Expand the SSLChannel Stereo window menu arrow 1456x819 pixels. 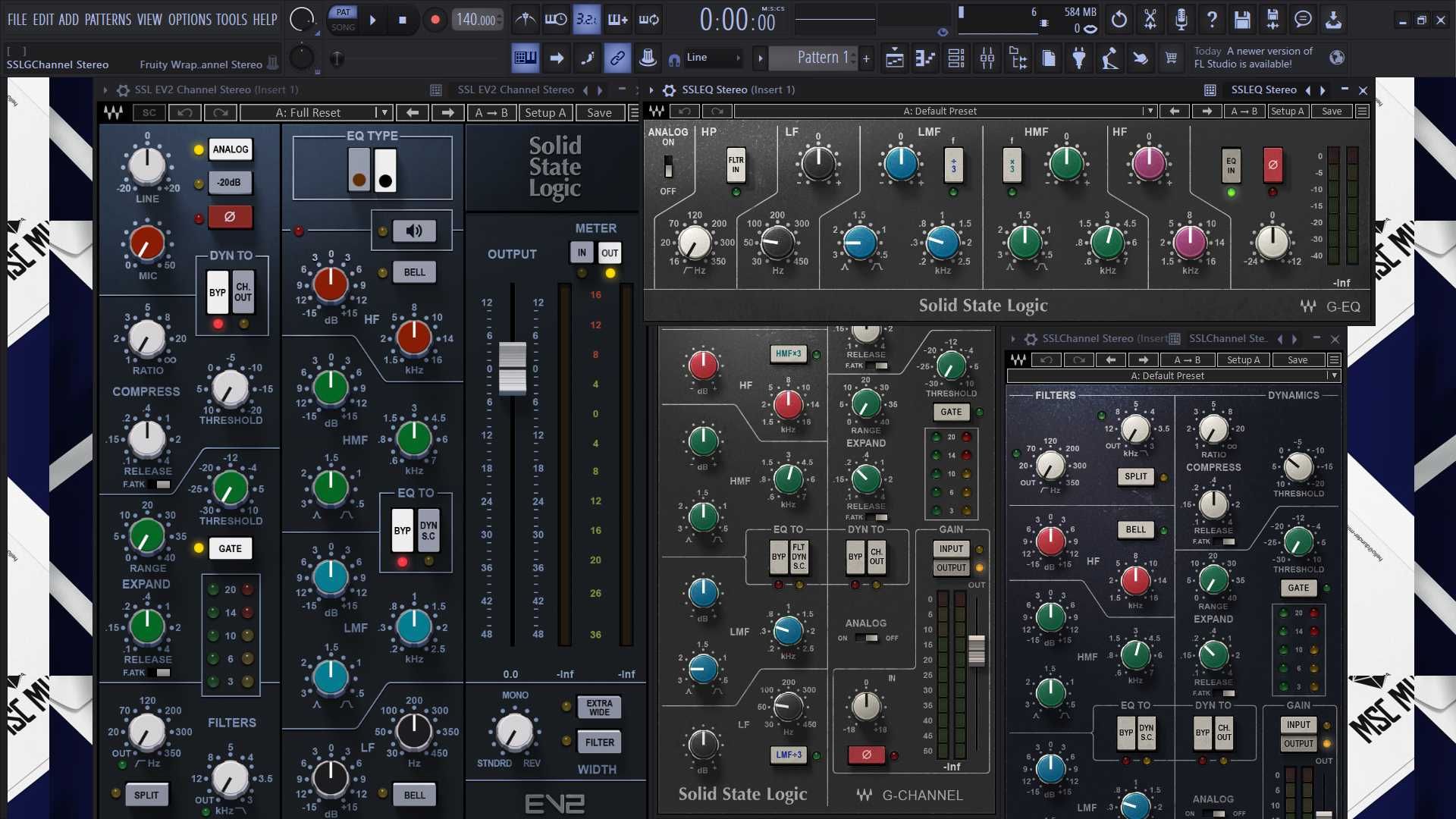(x=1013, y=339)
